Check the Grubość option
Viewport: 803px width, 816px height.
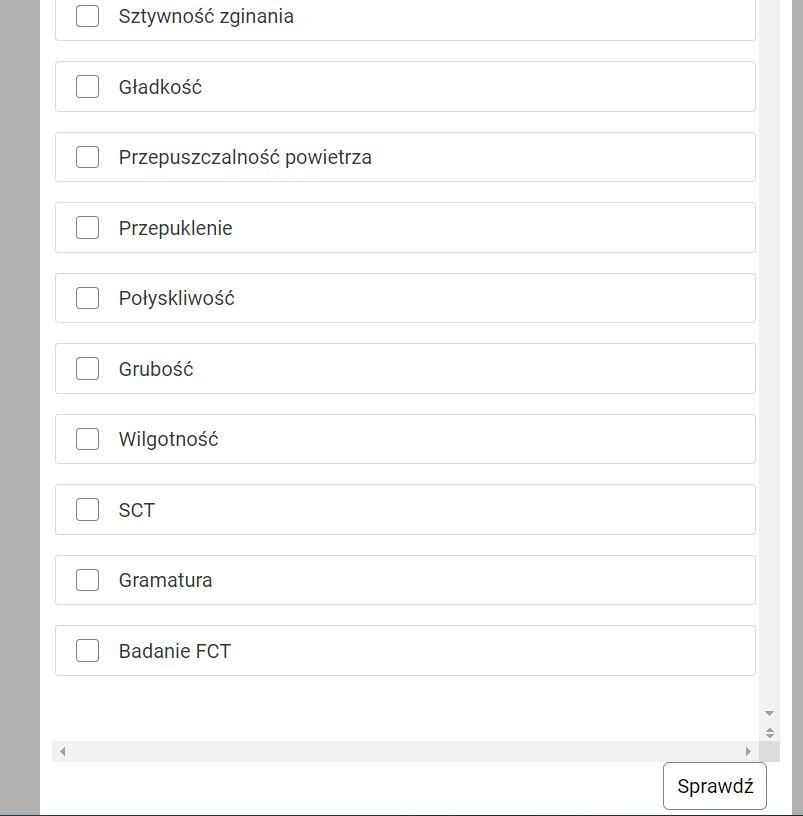88,369
